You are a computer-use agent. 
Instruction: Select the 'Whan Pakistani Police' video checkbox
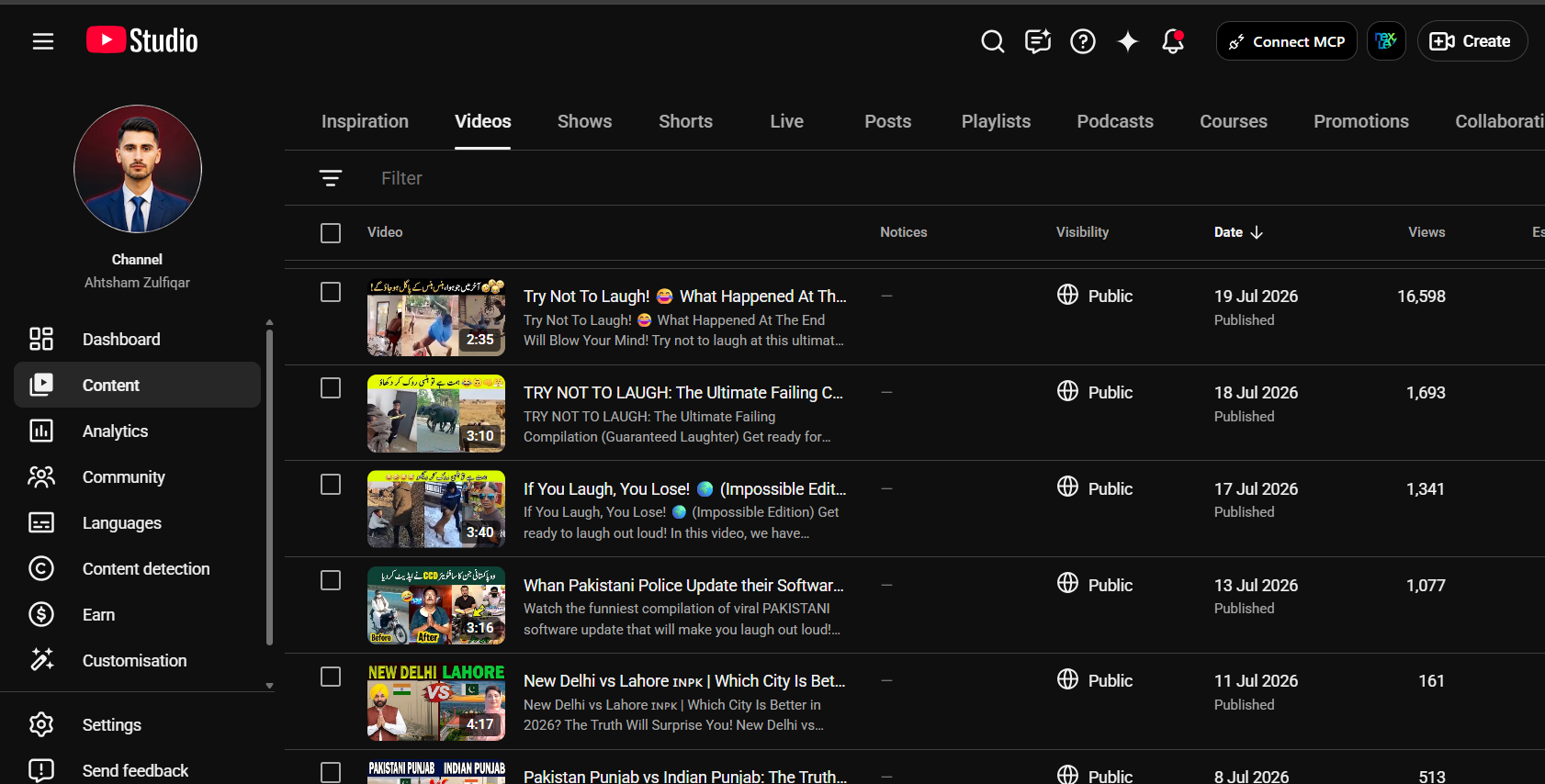(331, 580)
